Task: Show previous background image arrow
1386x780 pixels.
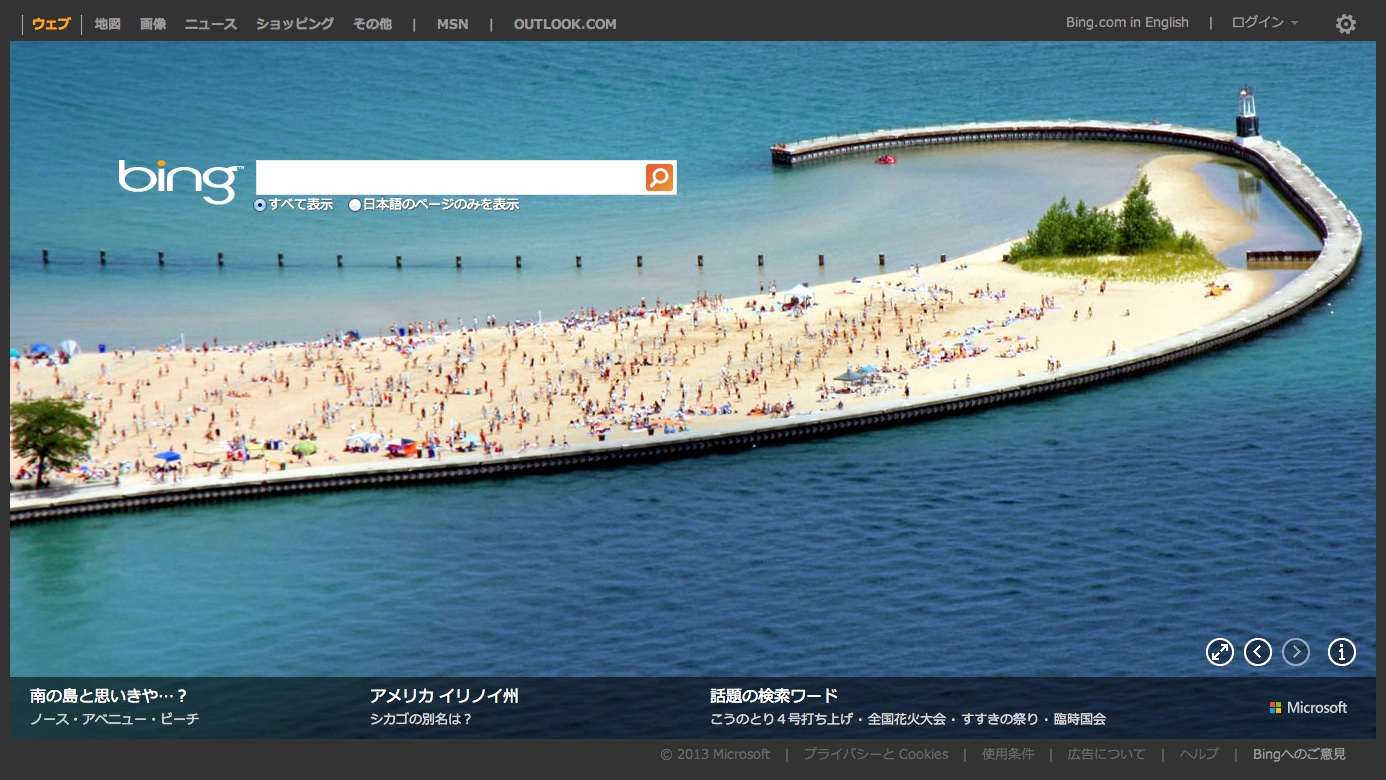Action: (1258, 652)
